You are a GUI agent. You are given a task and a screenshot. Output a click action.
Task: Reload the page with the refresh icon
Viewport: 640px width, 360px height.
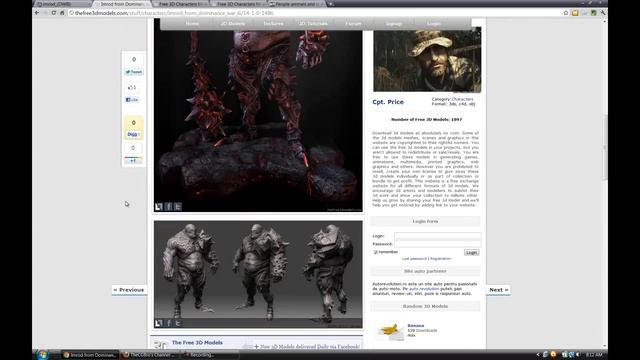click(x=53, y=13)
